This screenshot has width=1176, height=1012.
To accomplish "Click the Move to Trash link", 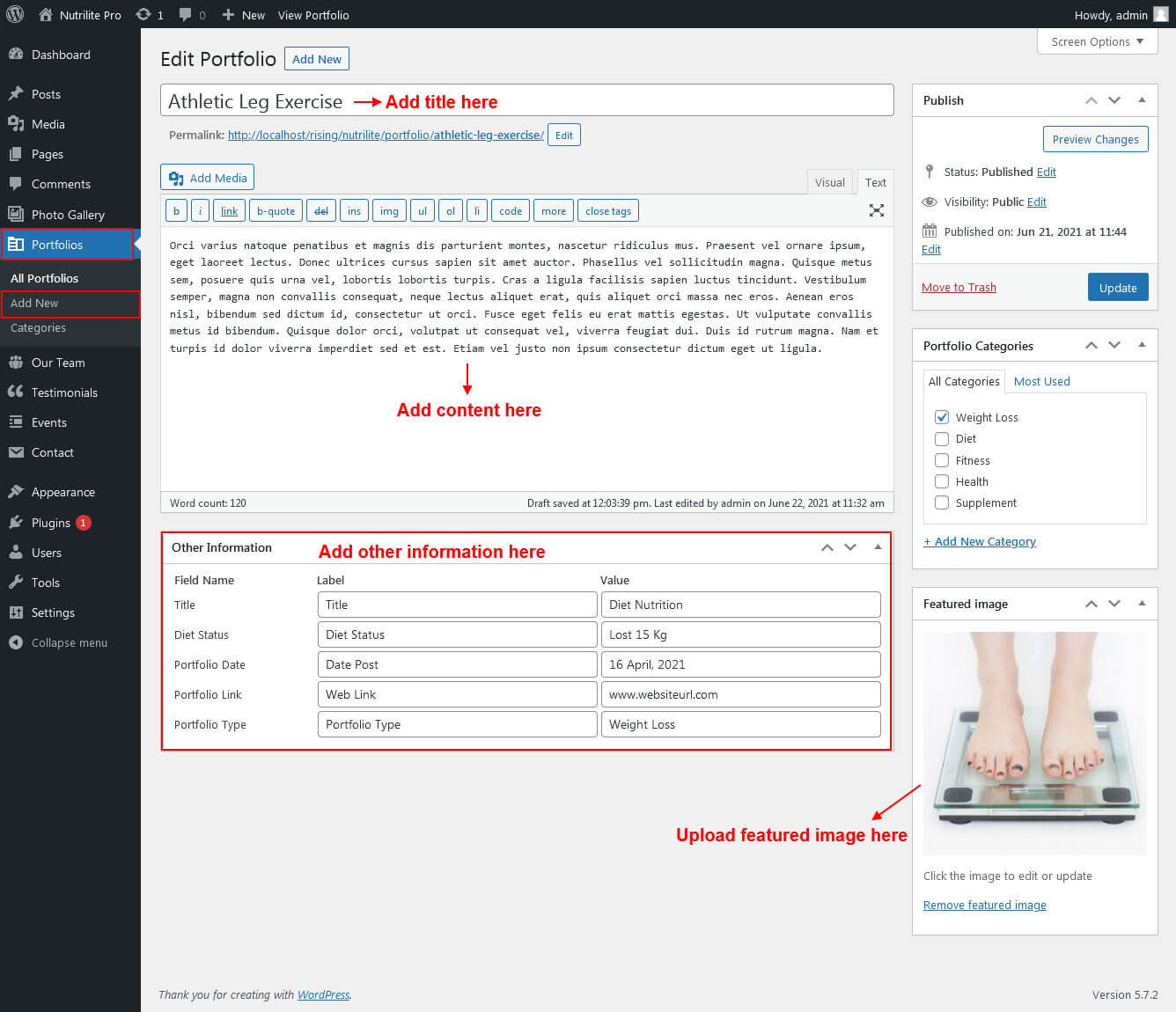I will (959, 288).
